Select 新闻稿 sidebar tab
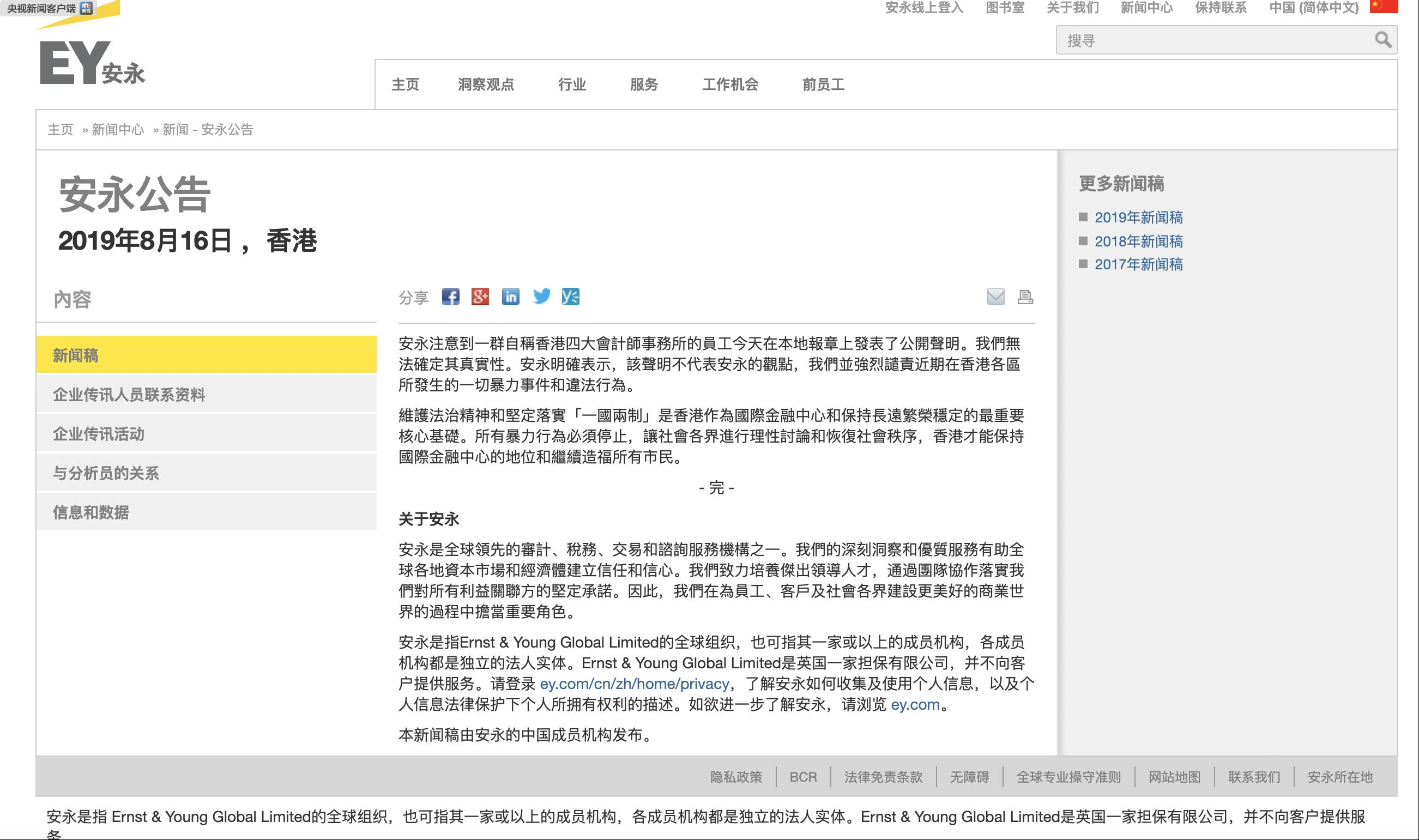The width and height of the screenshot is (1419, 840). click(207, 354)
